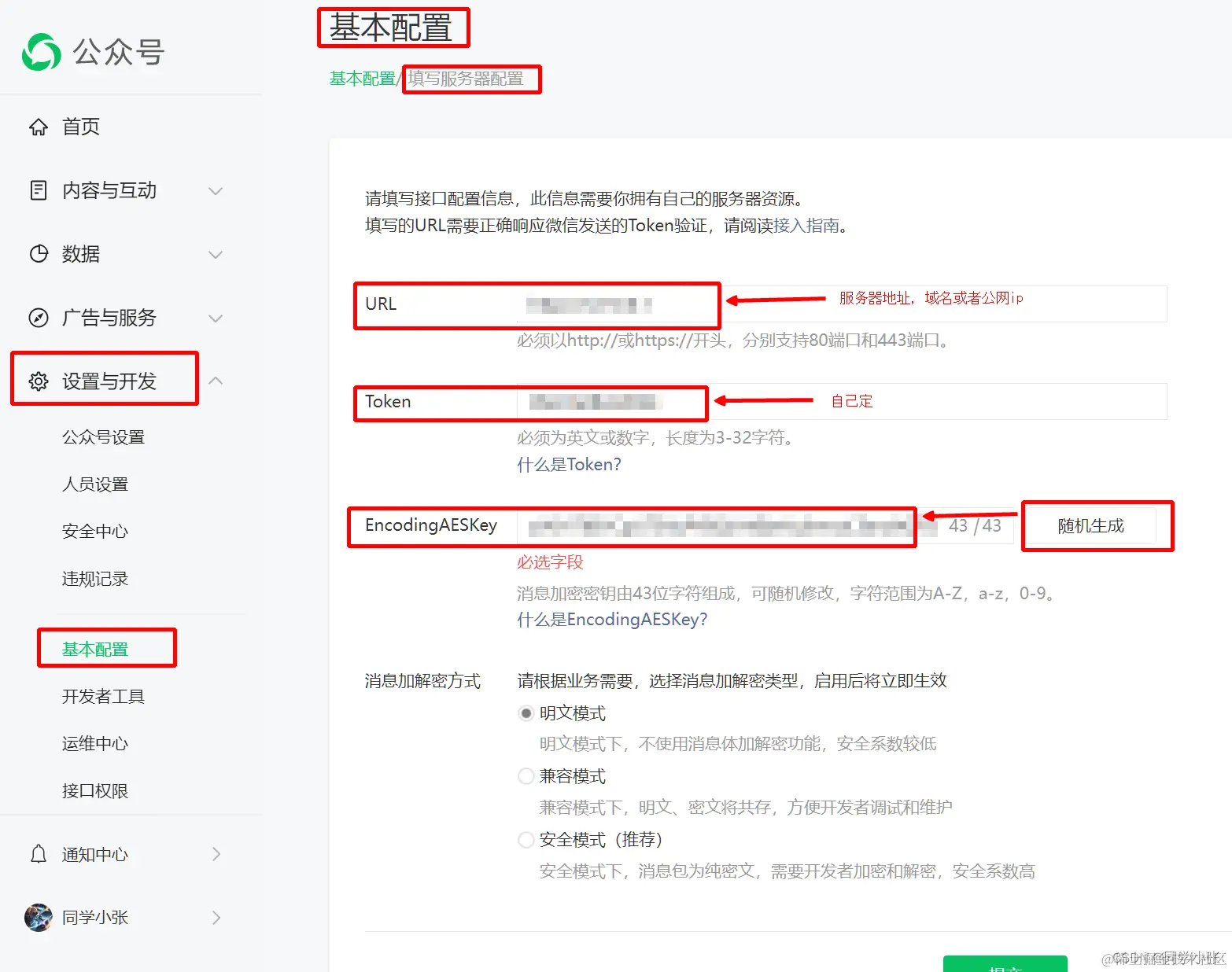Open the 接入指南 link

(806, 226)
